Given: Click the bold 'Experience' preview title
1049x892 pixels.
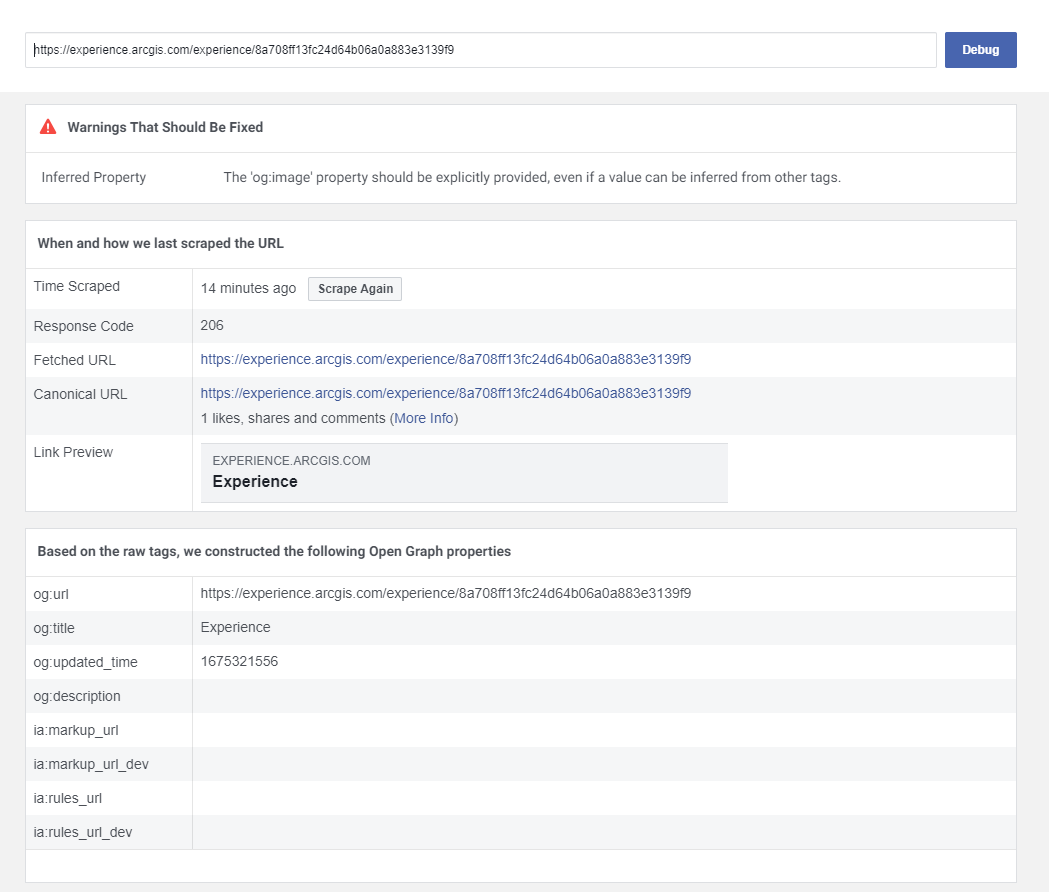Looking at the screenshot, I should click(x=255, y=482).
